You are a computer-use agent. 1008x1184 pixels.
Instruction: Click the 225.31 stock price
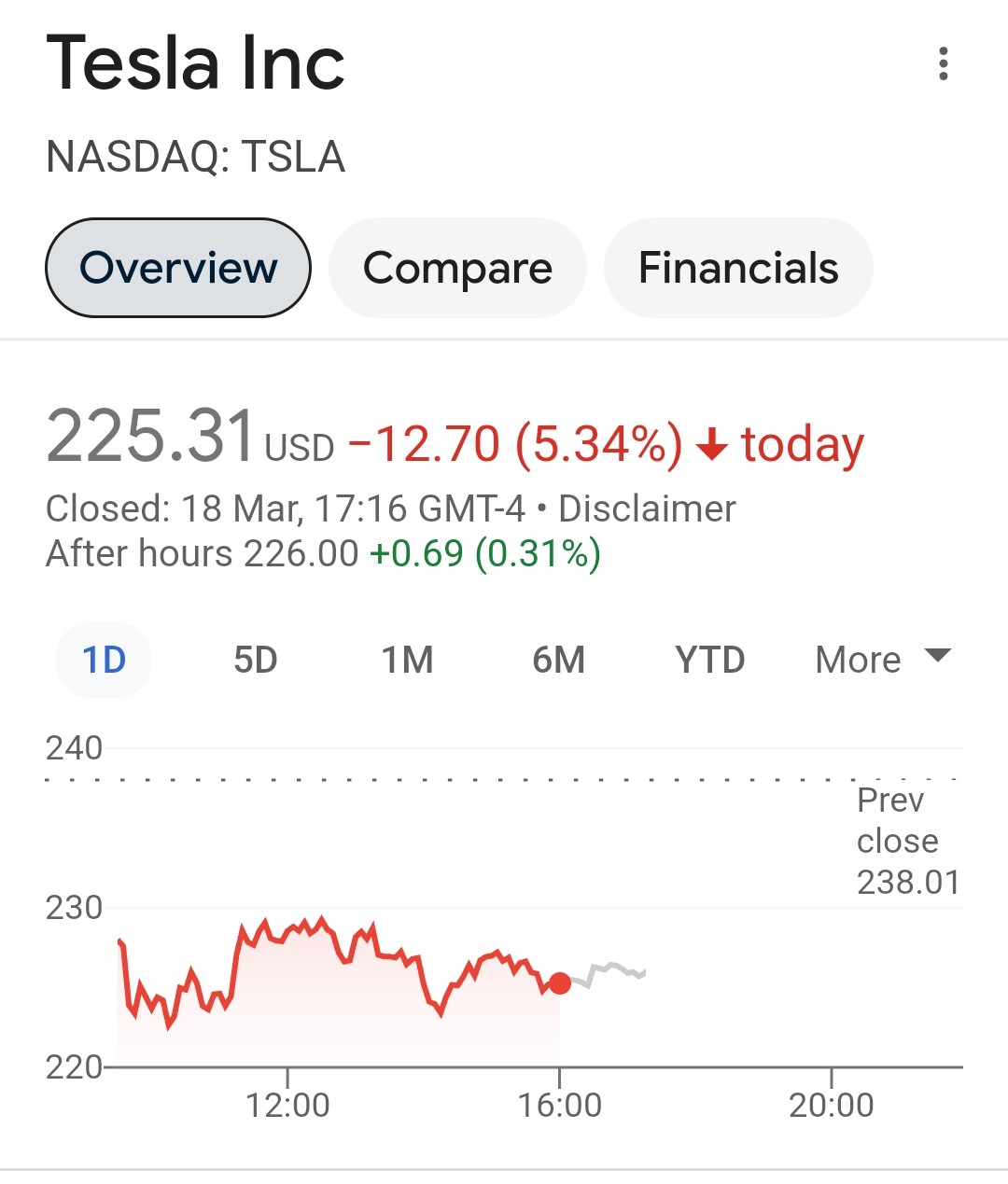click(151, 437)
